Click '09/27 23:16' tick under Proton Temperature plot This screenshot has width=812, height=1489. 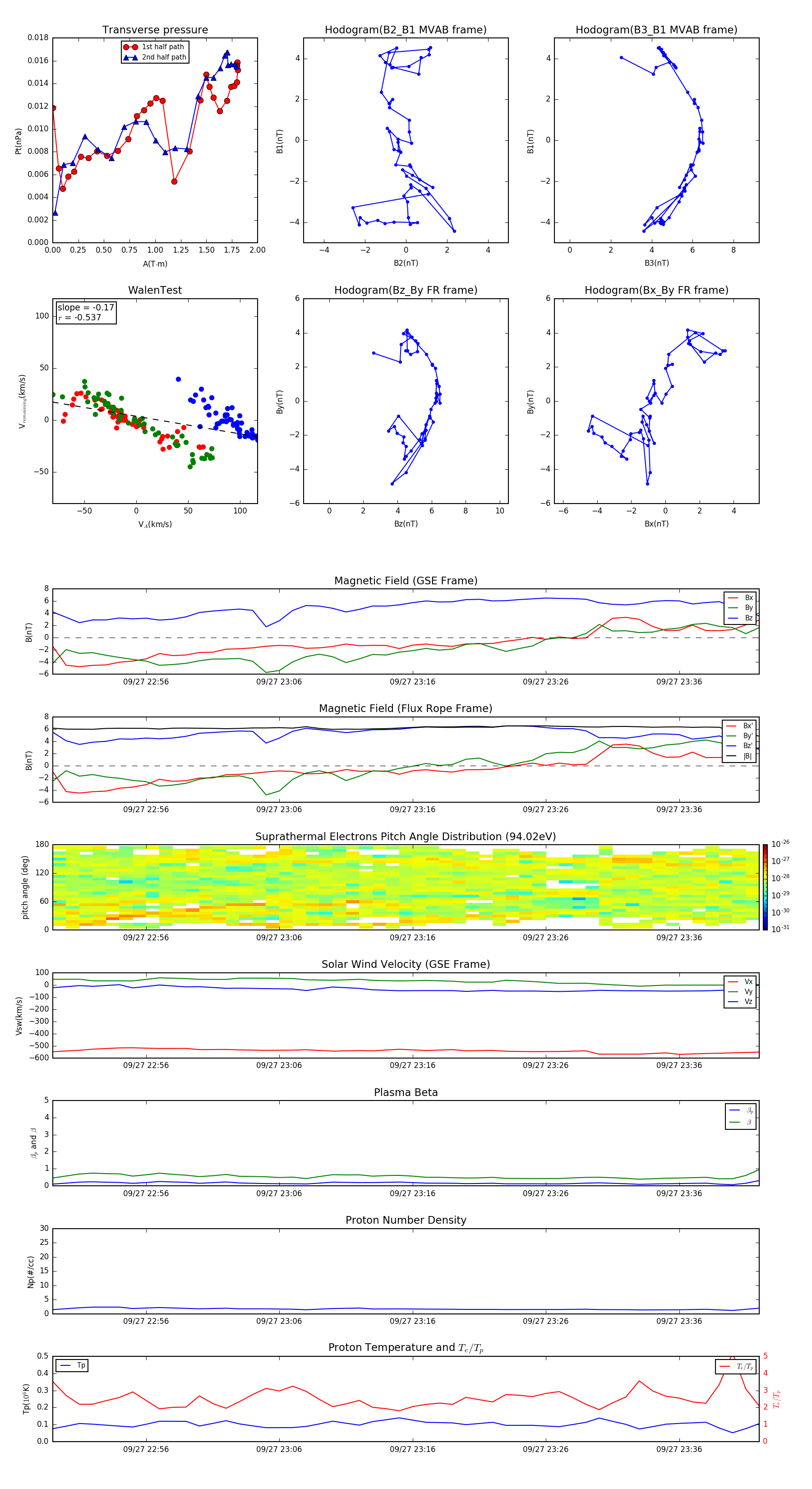pyautogui.click(x=412, y=1449)
